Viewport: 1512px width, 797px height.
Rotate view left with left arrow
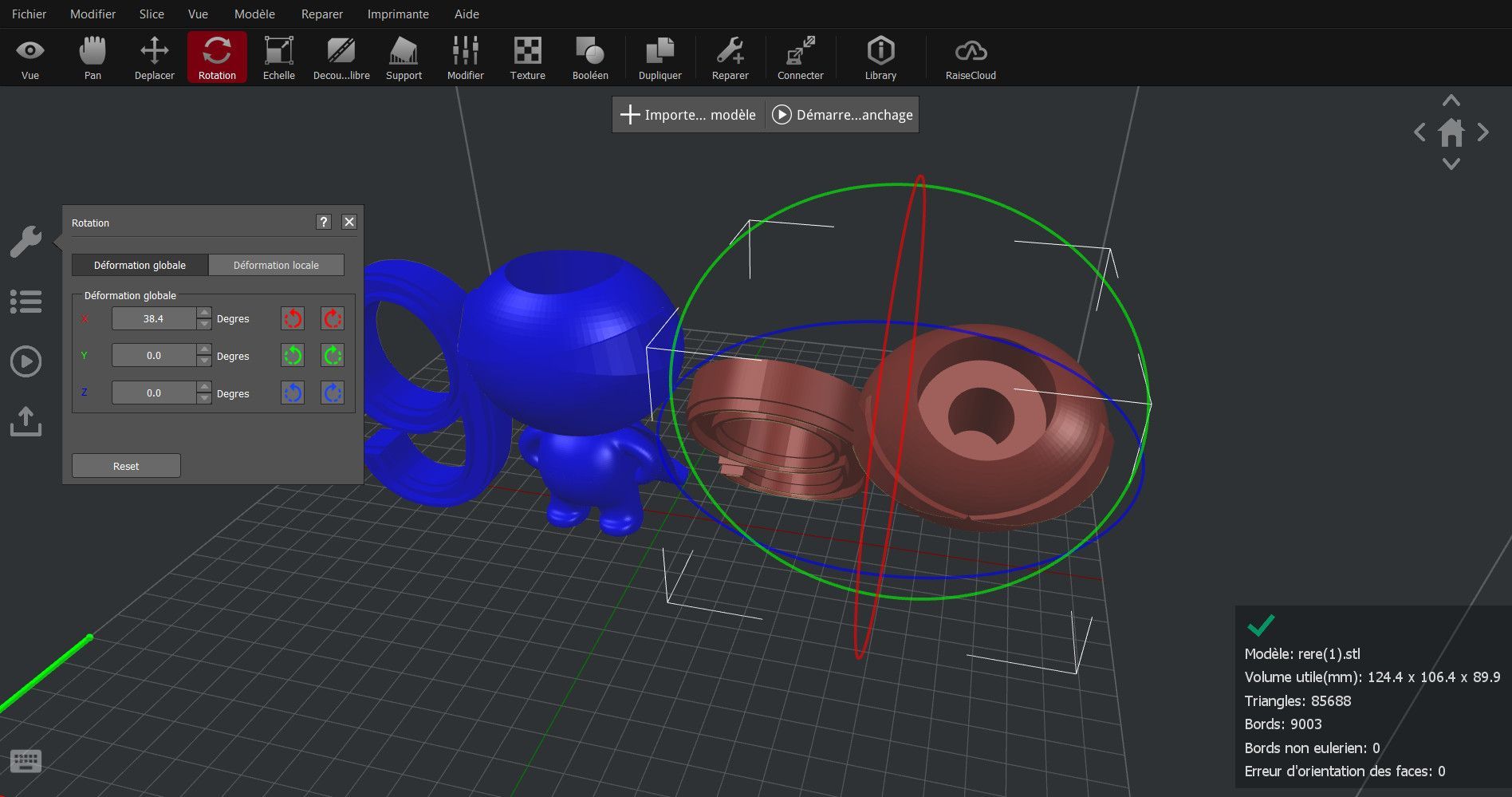coord(1419,132)
